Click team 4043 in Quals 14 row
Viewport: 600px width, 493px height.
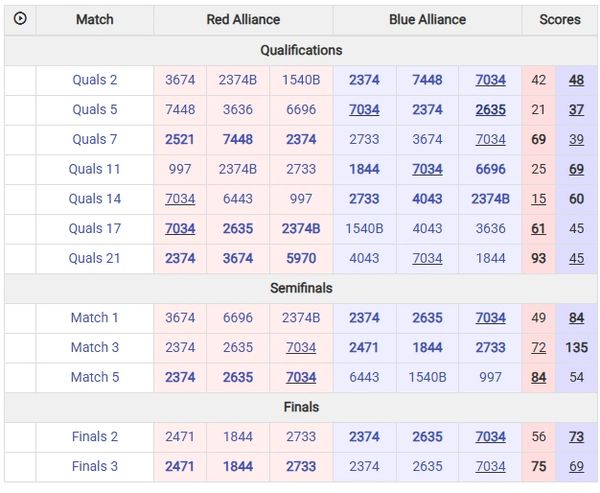(x=427, y=199)
